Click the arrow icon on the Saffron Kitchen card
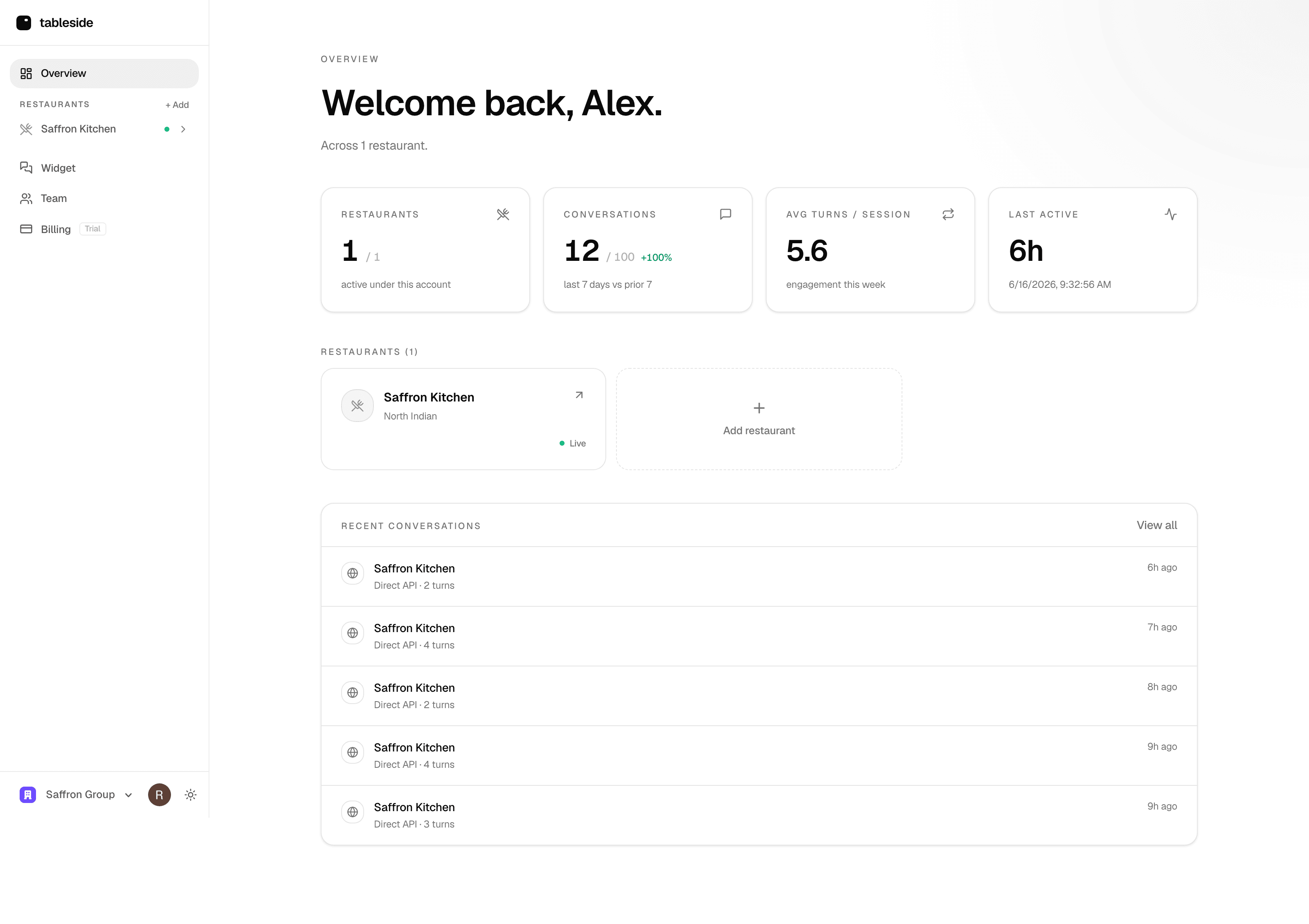This screenshot has height=924, width=1309. coord(579,395)
